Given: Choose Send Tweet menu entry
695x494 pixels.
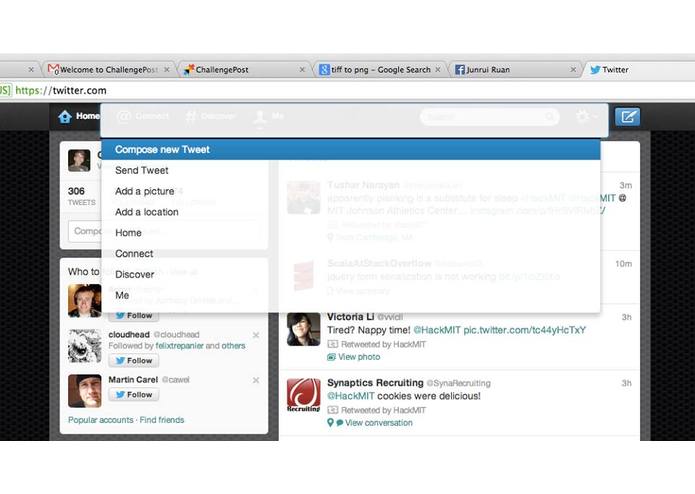Looking at the screenshot, I should point(351,170).
